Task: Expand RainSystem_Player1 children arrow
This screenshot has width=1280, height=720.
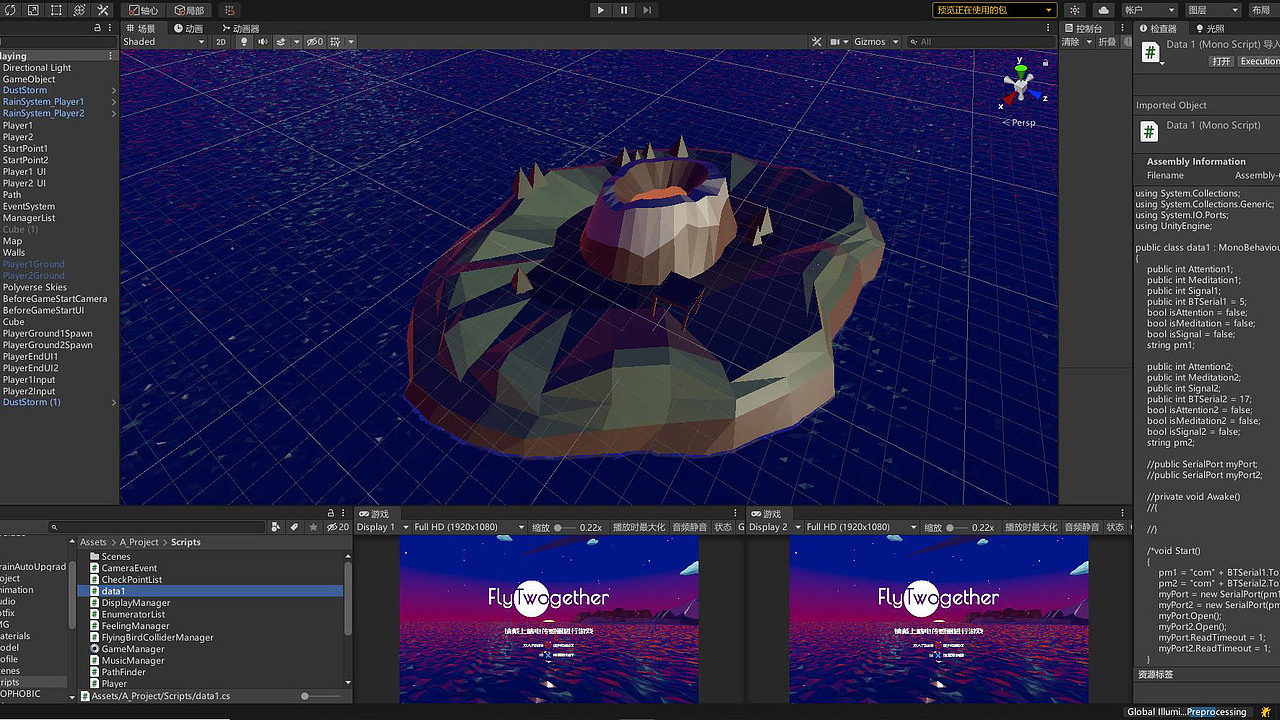Action: coord(114,102)
